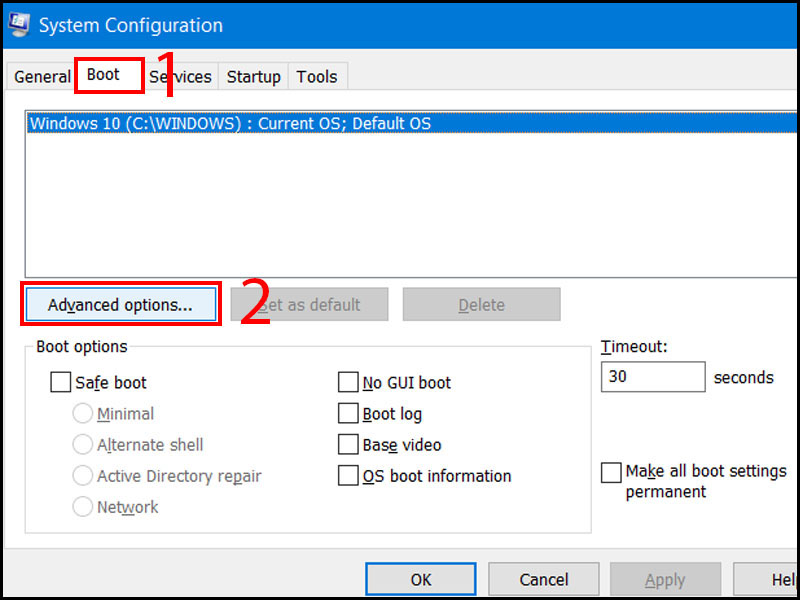Click the Timeout seconds input field

653,377
